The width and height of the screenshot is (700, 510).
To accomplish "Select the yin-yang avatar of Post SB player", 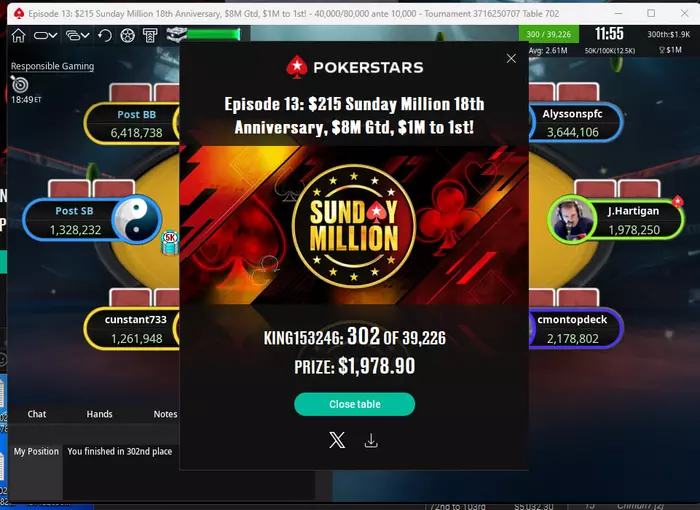I will coord(137,219).
